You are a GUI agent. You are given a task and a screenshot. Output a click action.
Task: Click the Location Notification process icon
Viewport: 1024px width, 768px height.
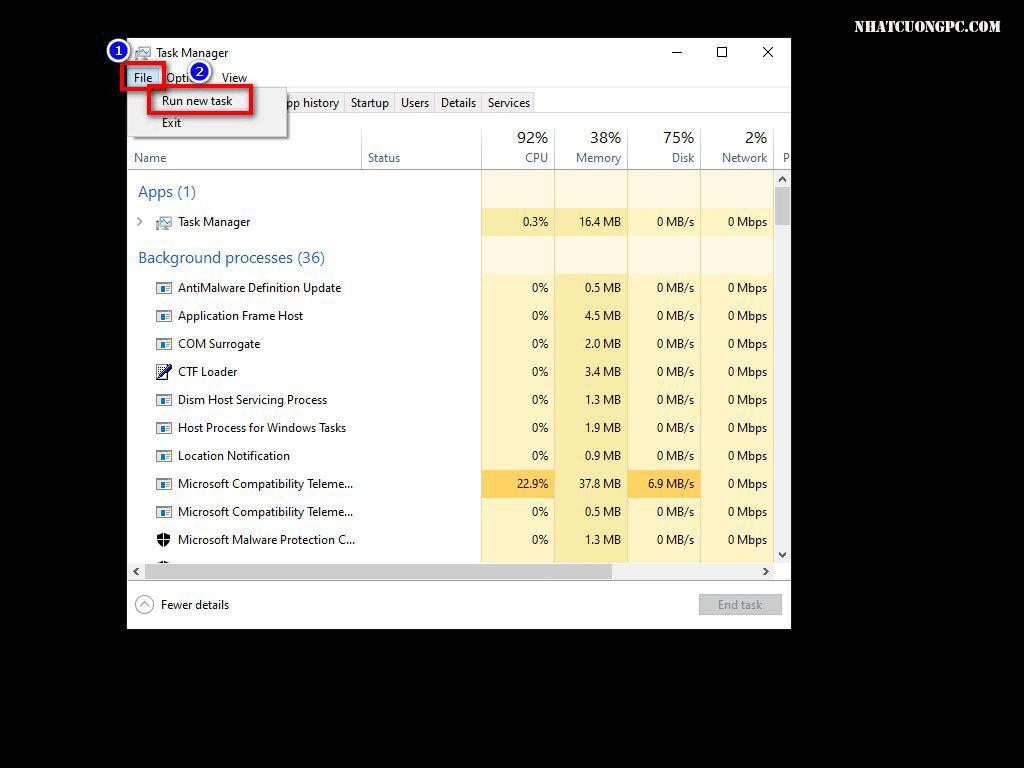[x=164, y=456]
